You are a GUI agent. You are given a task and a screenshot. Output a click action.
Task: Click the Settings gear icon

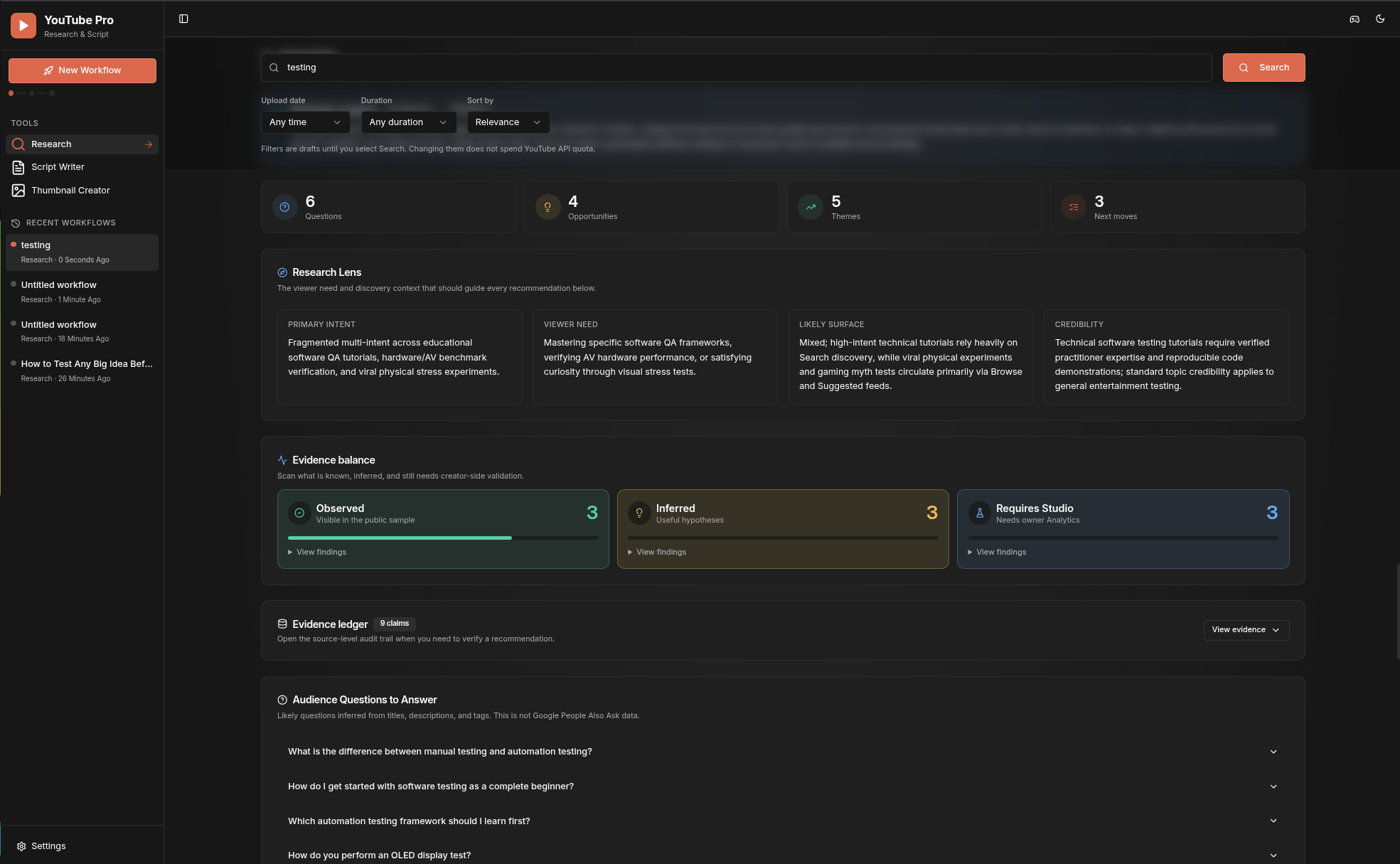21,846
